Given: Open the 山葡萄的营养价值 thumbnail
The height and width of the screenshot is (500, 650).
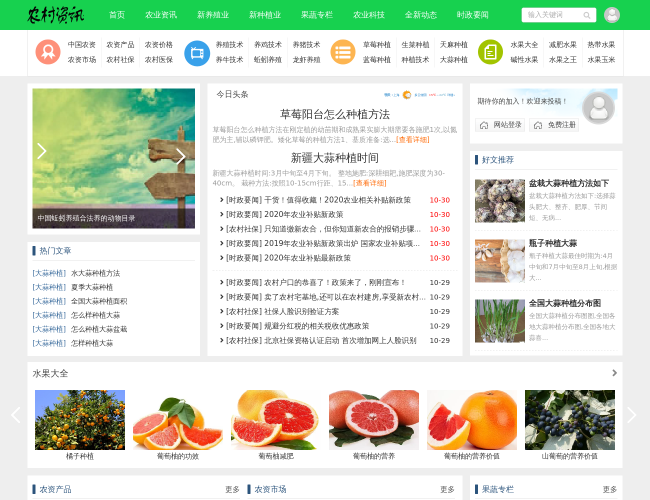Looking at the screenshot, I should coord(570,420).
